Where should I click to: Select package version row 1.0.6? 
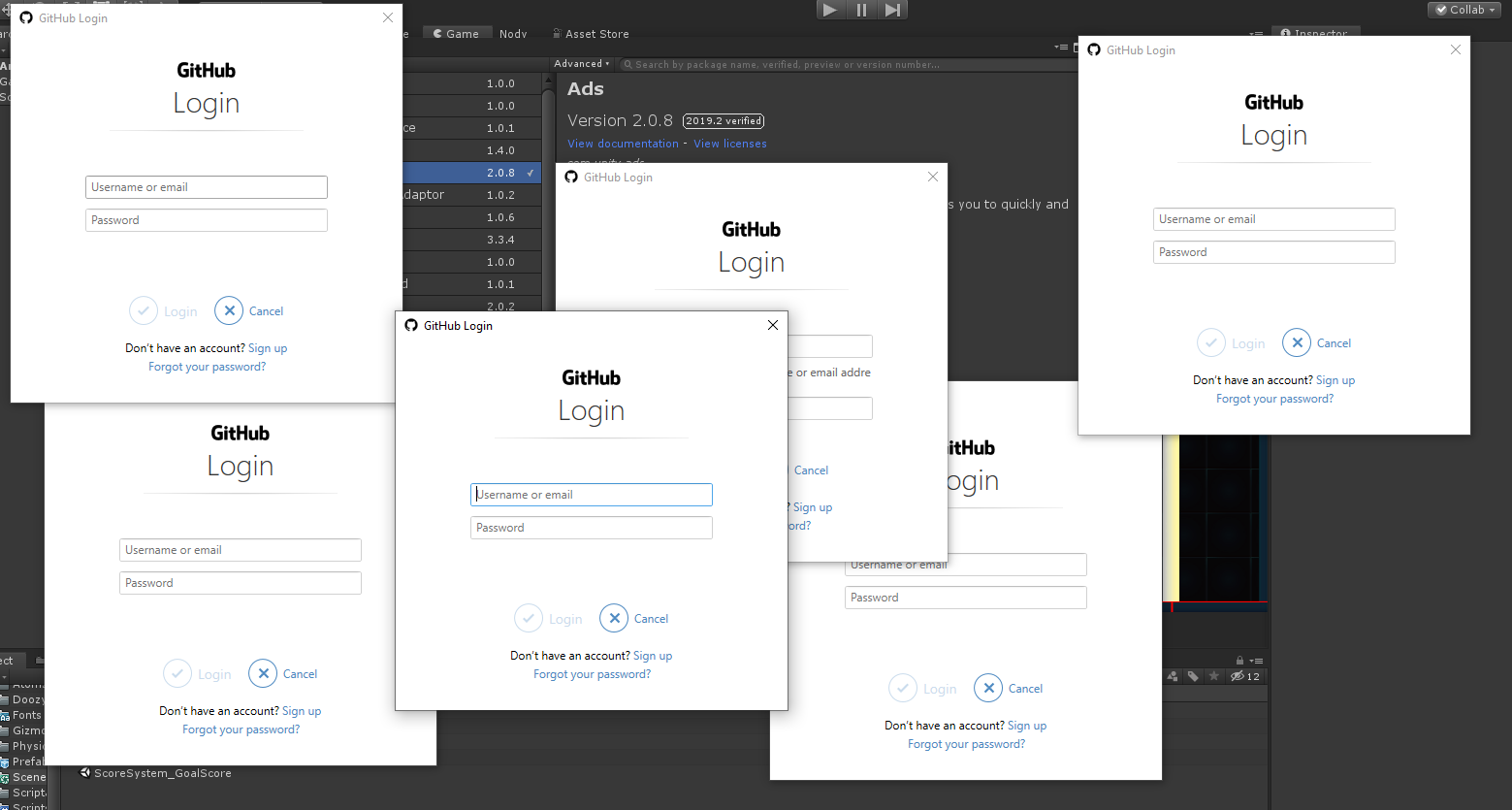[471, 217]
